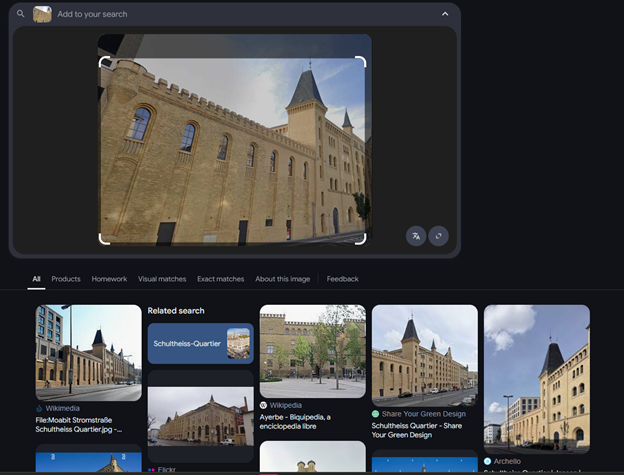Open 'Ayerbe - Biquipedia, a enciclopedia libre' link
Image resolution: width=624 pixels, height=475 pixels.
295,422
